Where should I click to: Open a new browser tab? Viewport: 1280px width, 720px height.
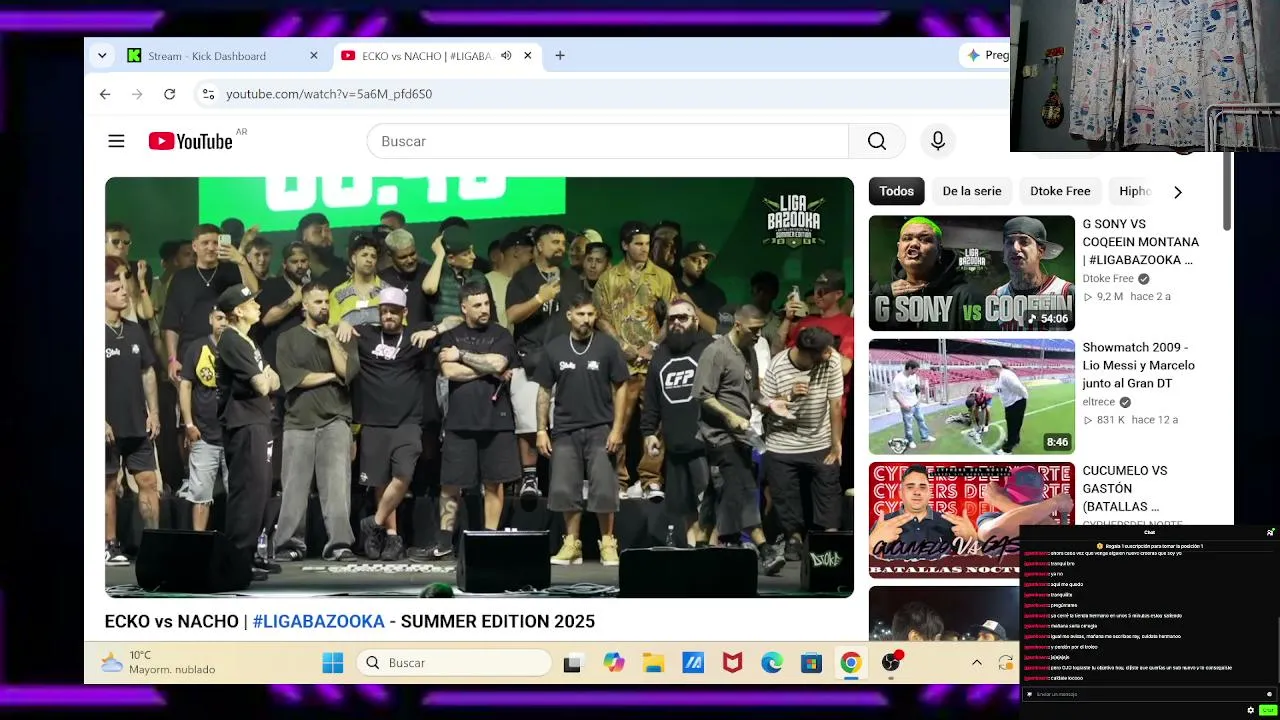coord(560,56)
